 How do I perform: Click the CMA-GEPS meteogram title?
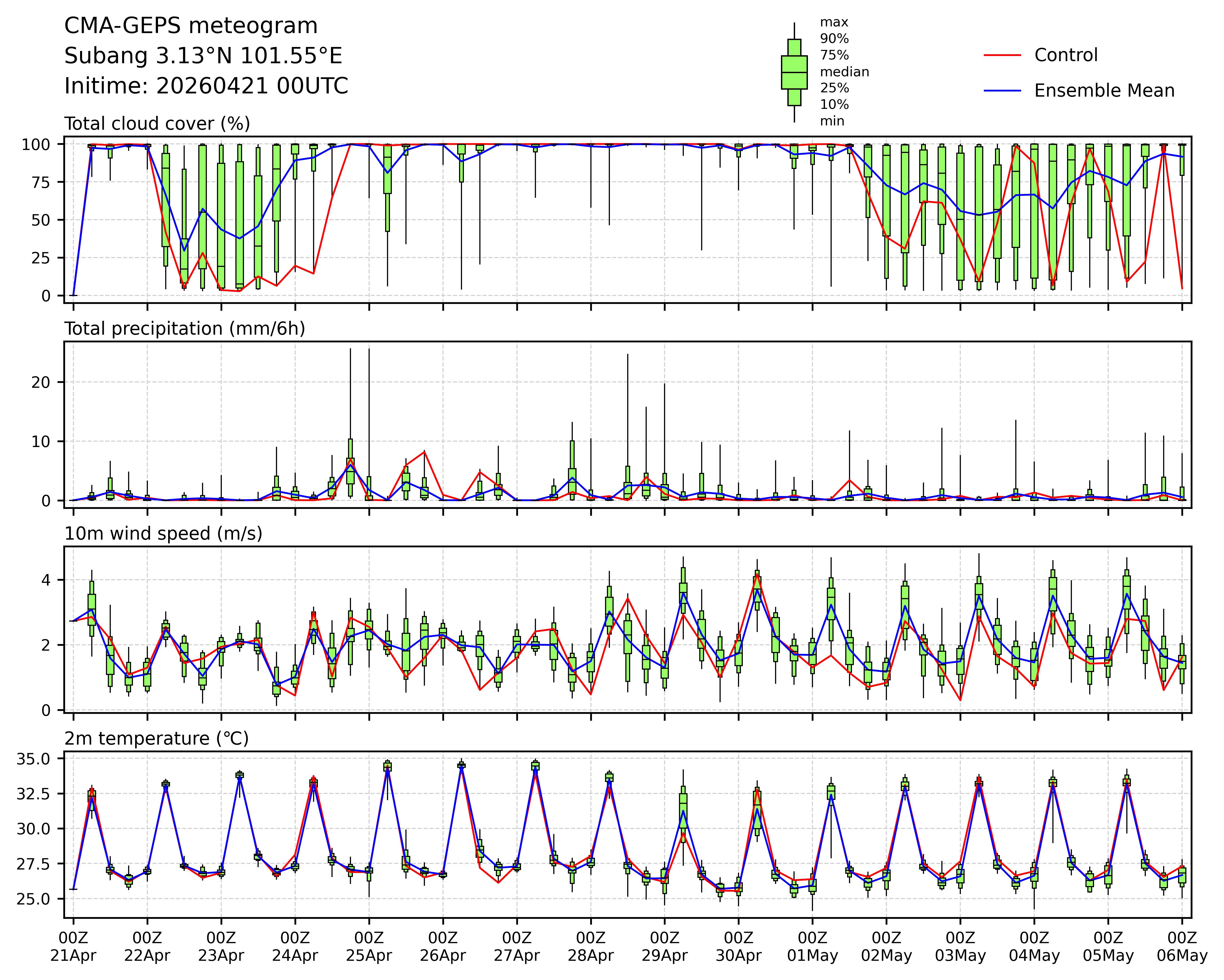191,26
